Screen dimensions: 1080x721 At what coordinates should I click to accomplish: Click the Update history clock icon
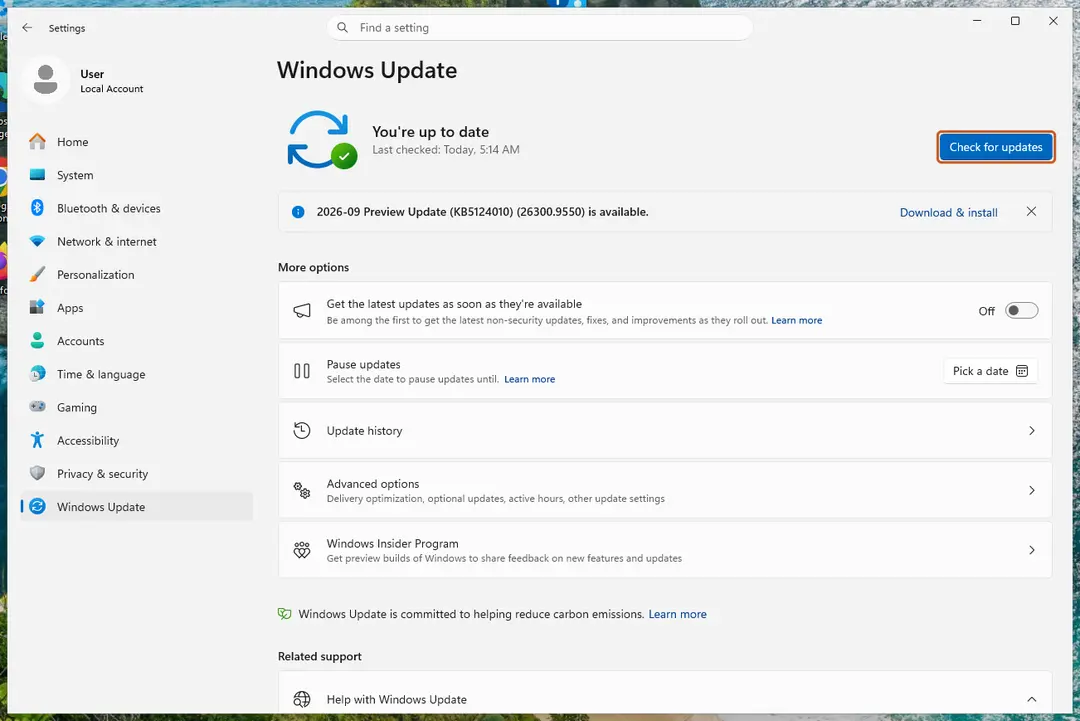[x=302, y=430]
